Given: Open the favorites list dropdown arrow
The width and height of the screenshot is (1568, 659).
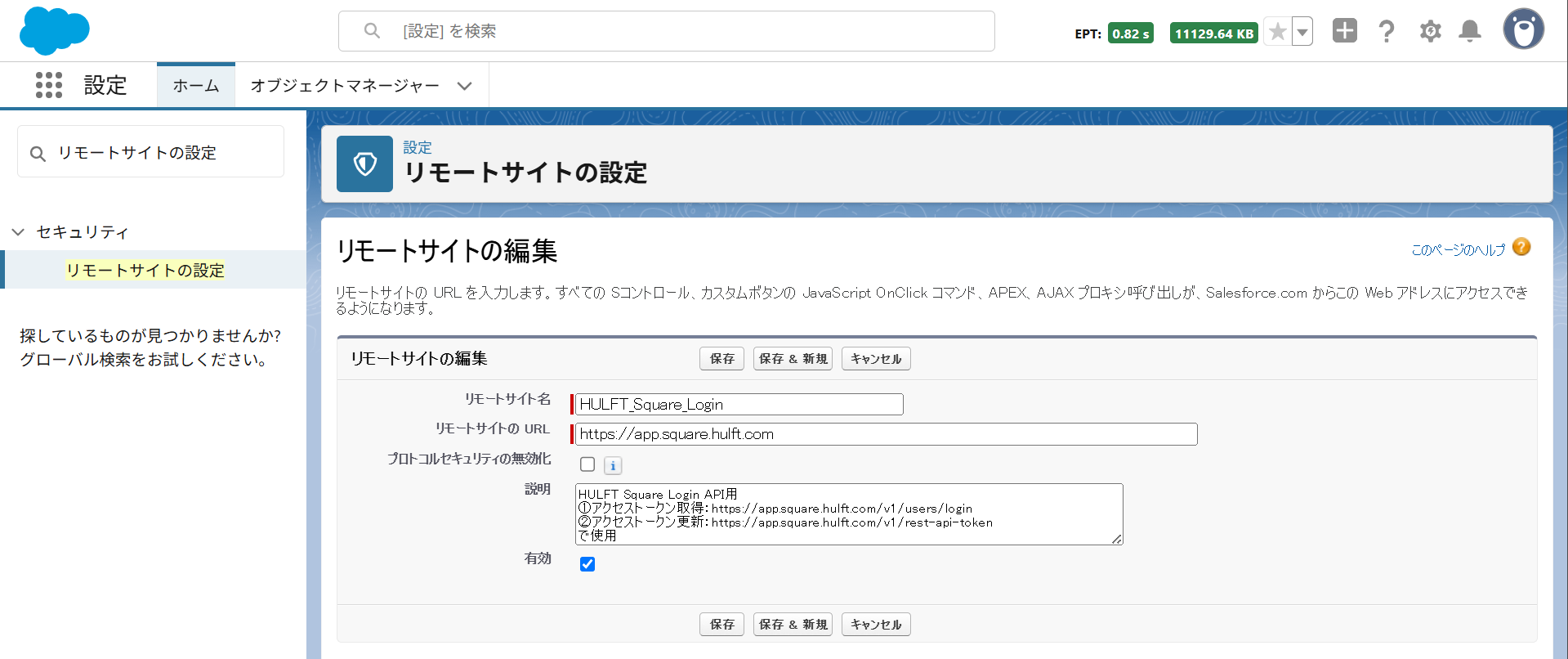Looking at the screenshot, I should click(1302, 32).
